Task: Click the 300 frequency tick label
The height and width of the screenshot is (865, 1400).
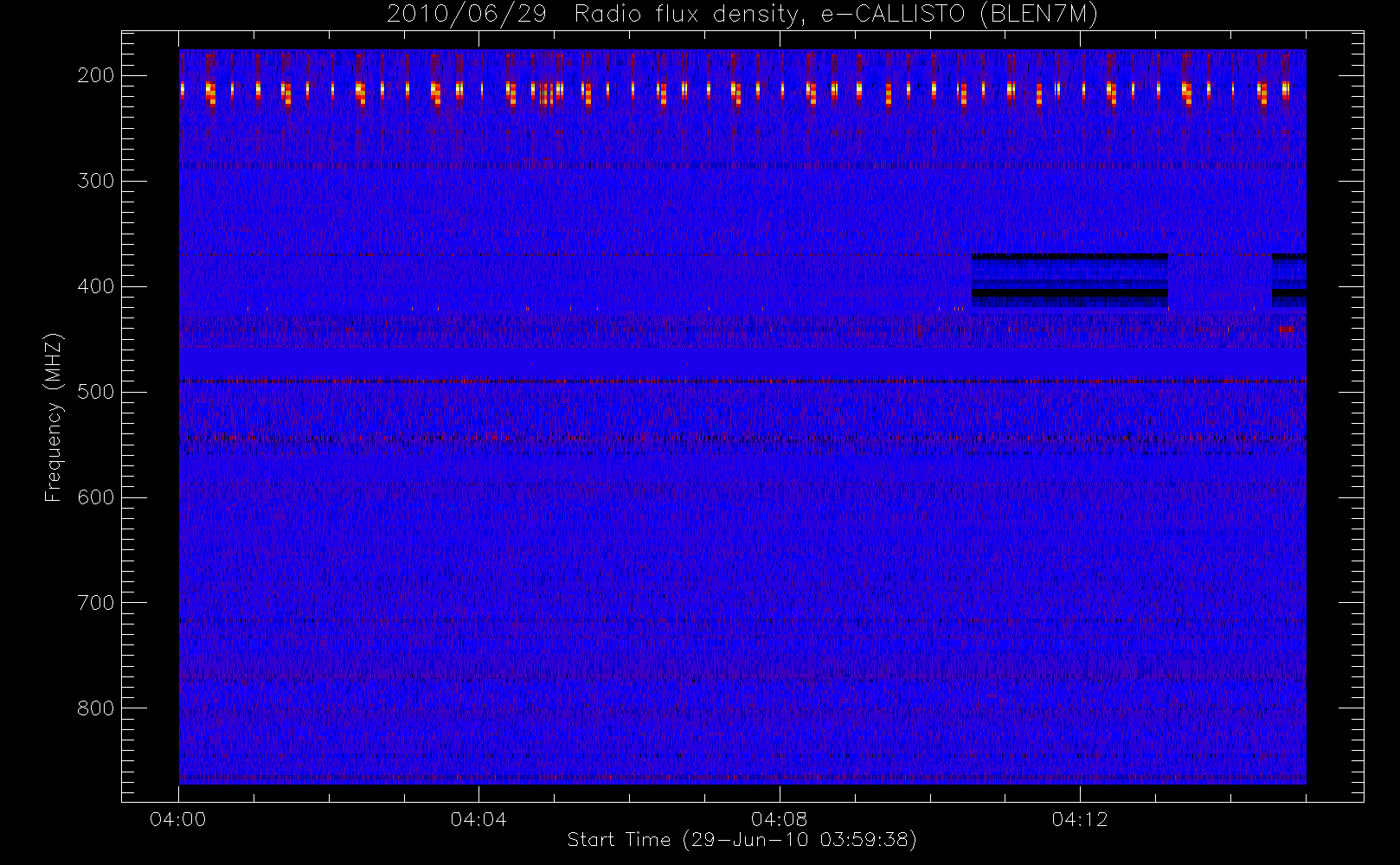Action: 96,181
